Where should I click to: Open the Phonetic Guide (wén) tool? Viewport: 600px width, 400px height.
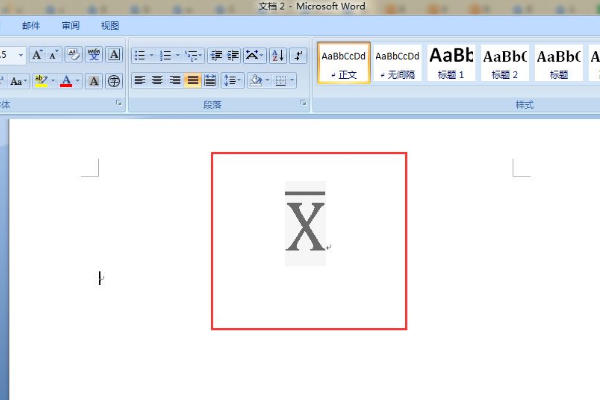[x=94, y=56]
